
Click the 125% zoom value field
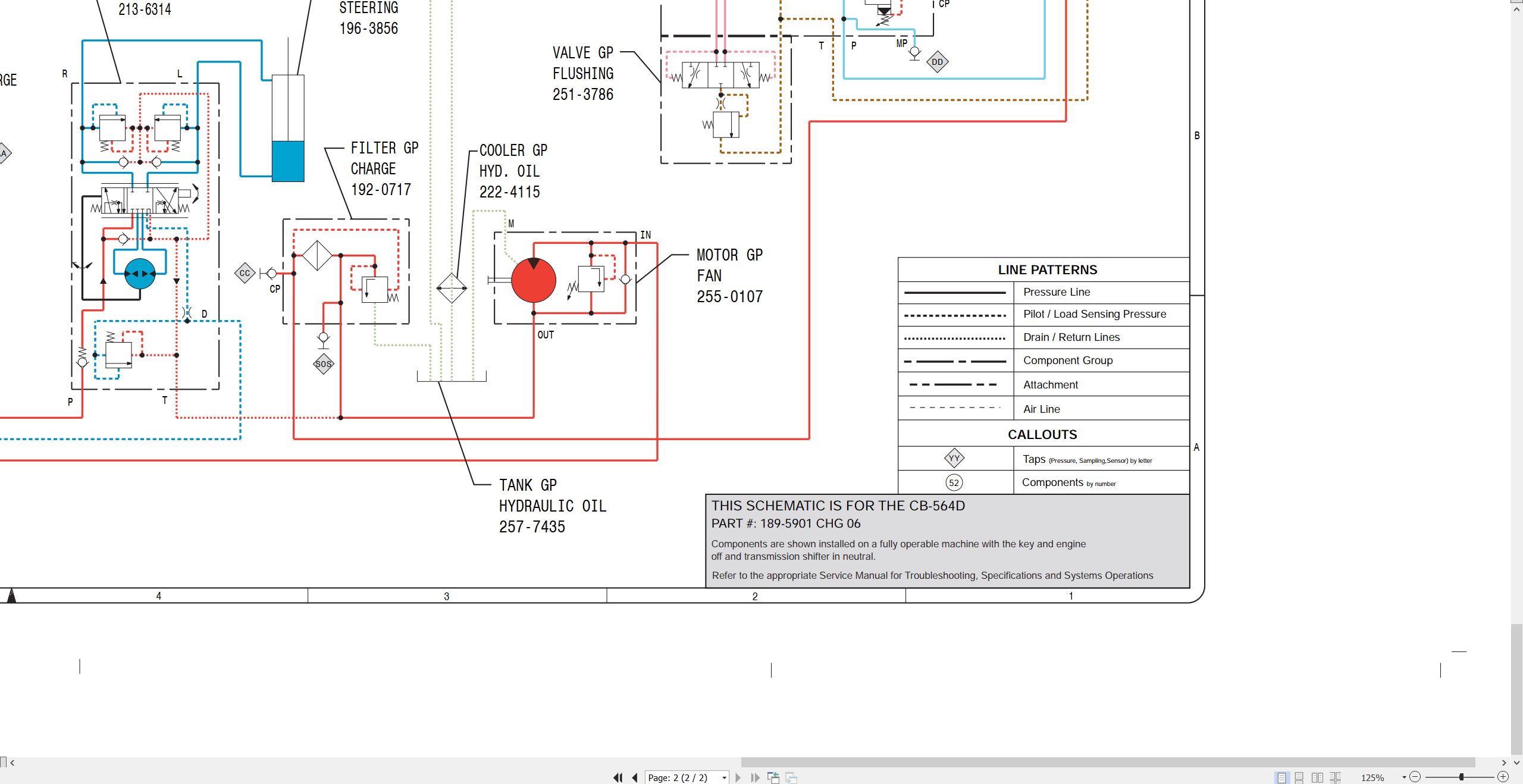click(1372, 777)
